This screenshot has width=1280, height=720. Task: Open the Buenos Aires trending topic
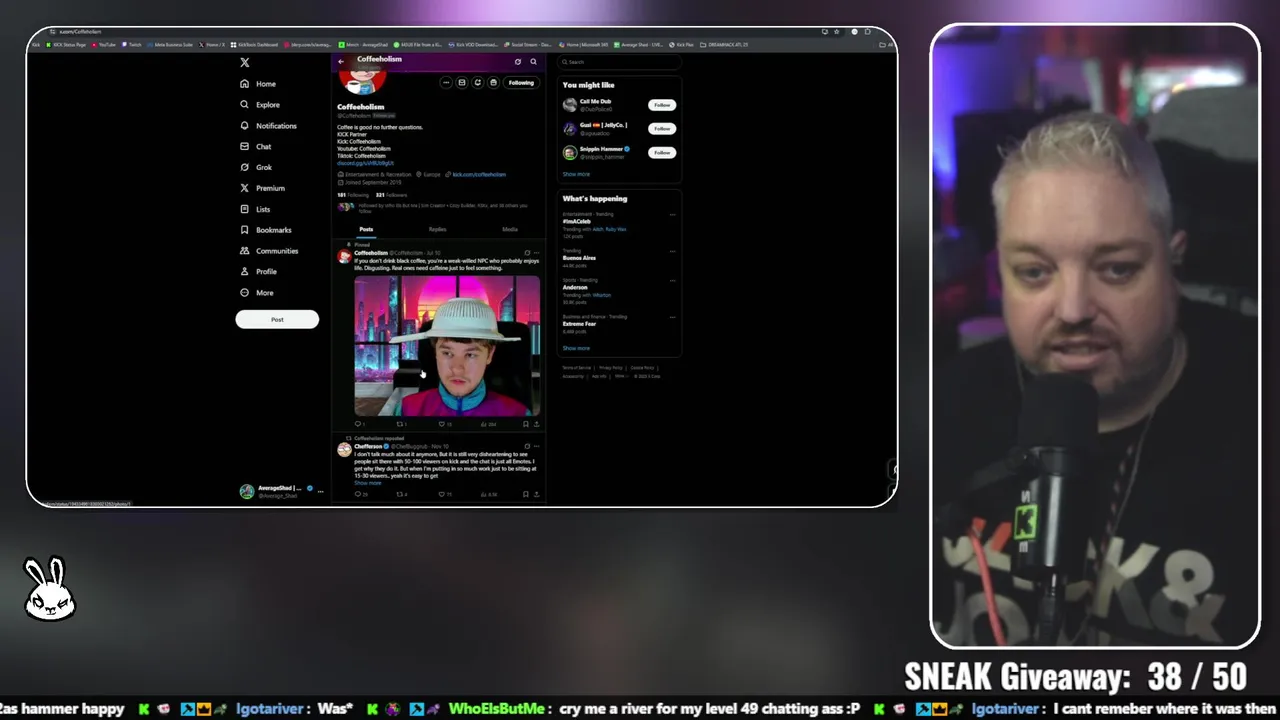[x=579, y=258]
